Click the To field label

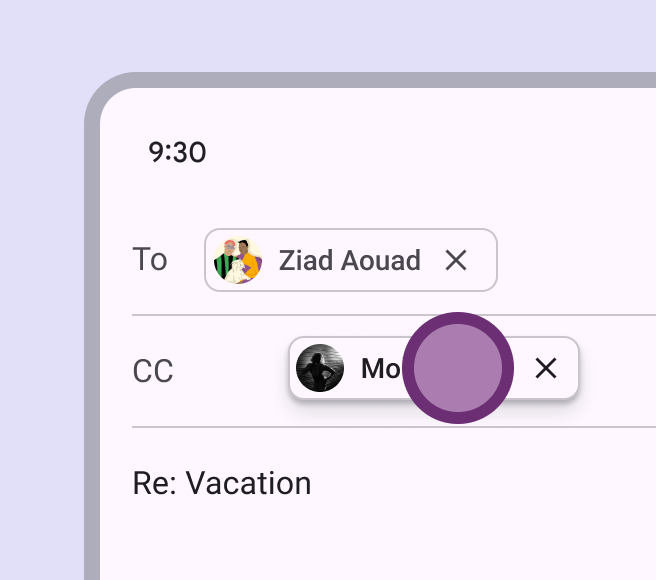pos(150,260)
